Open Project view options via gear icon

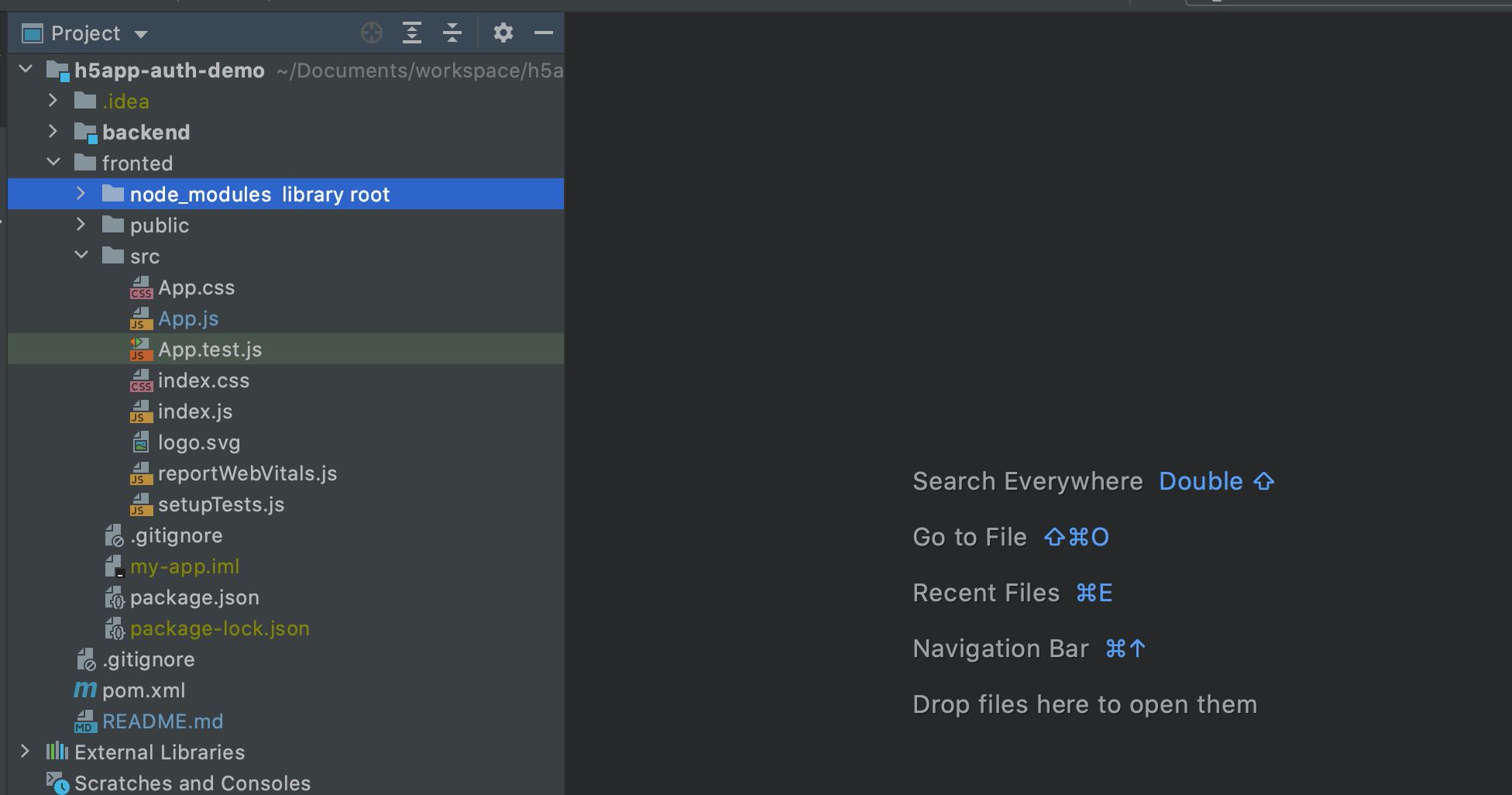503,33
